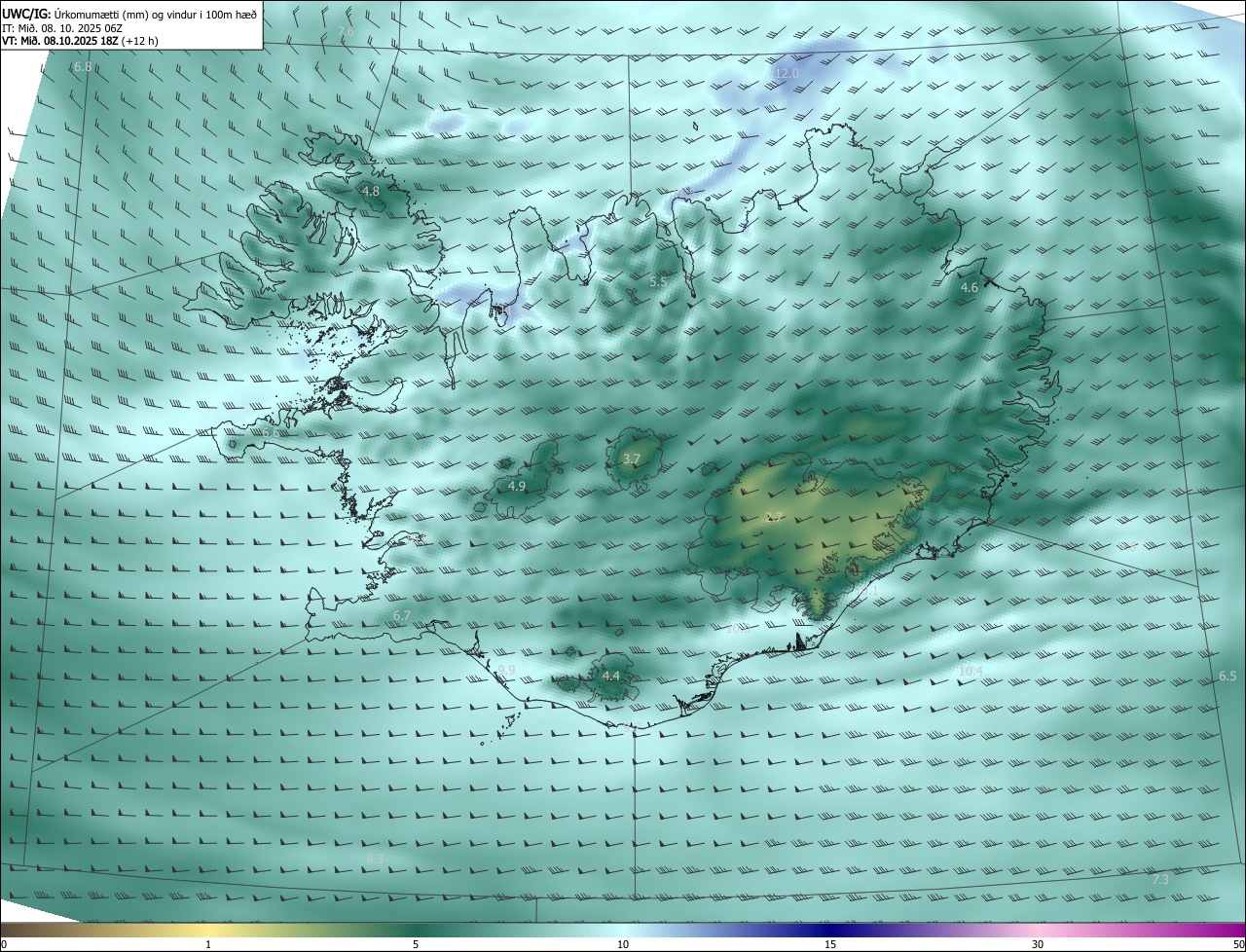Click the colorbar tick label 0

click(4, 944)
